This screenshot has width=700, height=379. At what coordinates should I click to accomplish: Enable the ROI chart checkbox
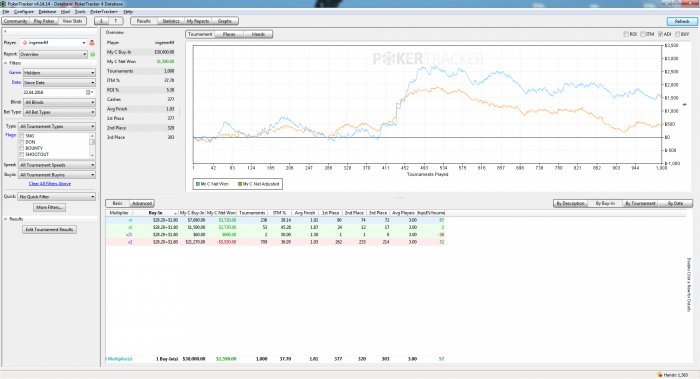pos(626,34)
